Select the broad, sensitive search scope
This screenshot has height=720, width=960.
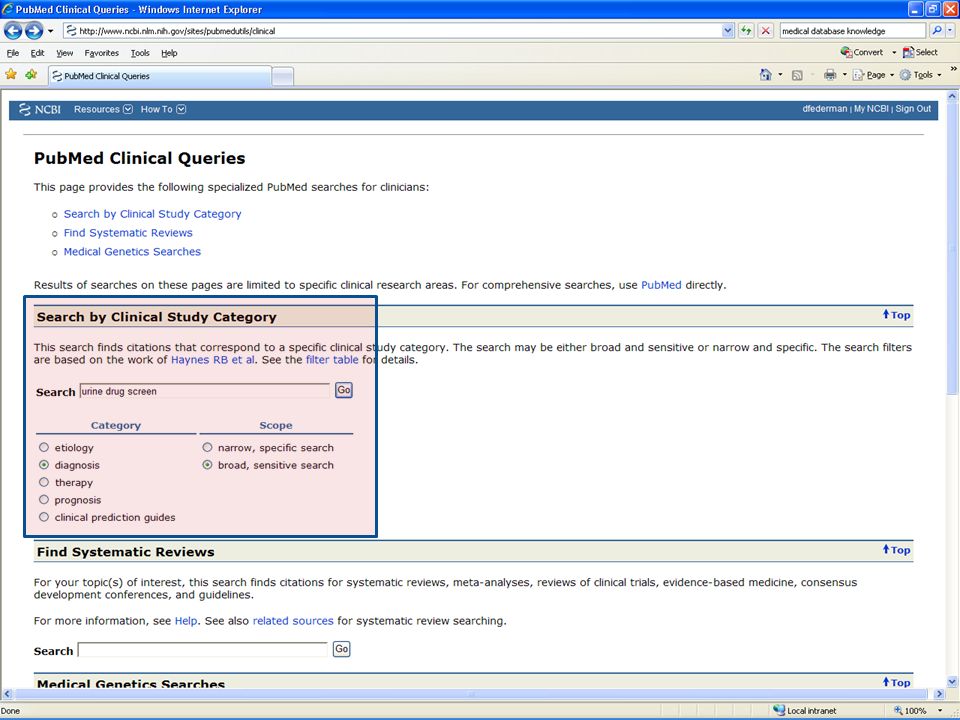tap(208, 465)
